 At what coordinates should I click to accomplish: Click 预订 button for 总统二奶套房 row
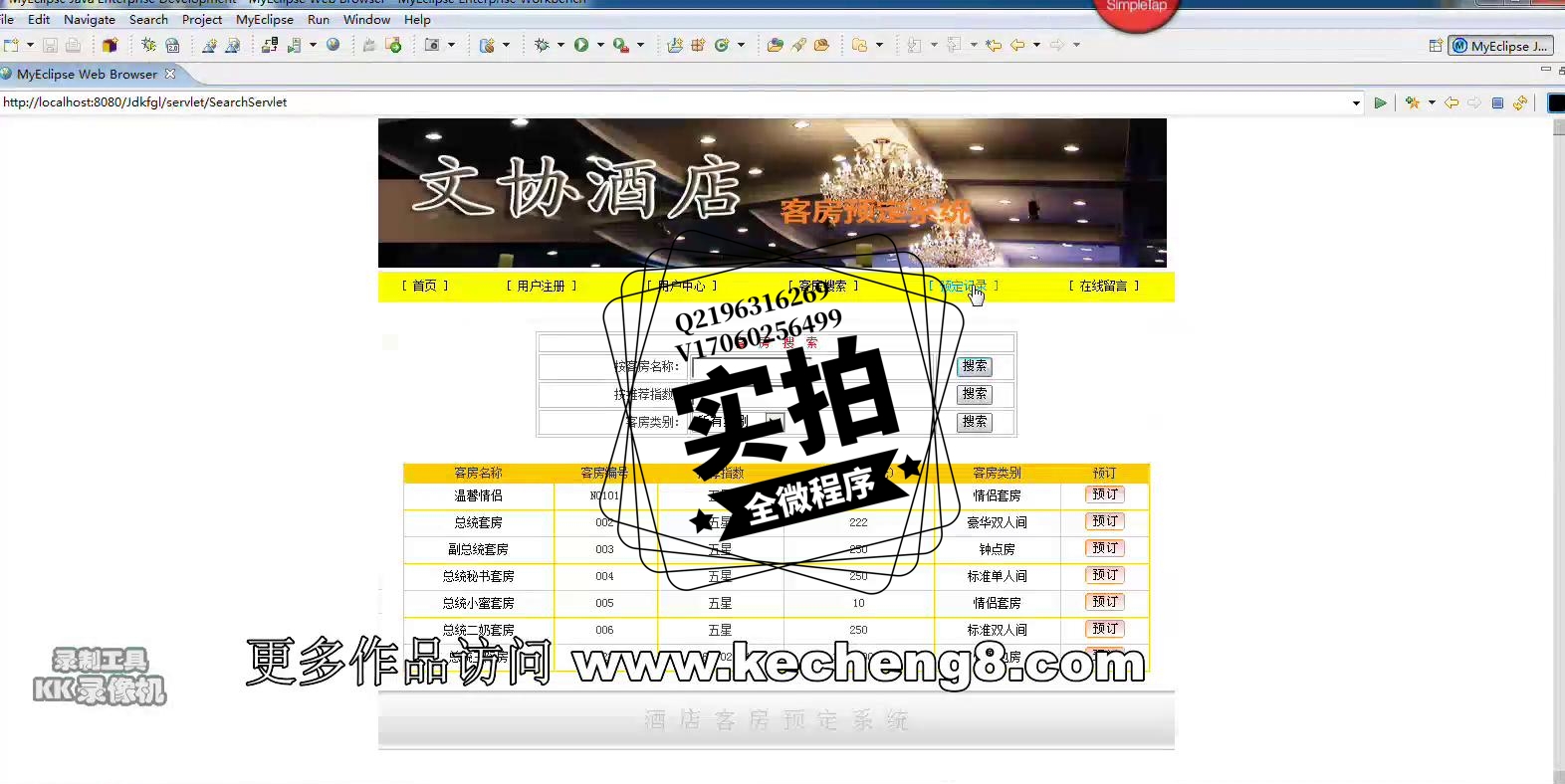tap(1105, 629)
